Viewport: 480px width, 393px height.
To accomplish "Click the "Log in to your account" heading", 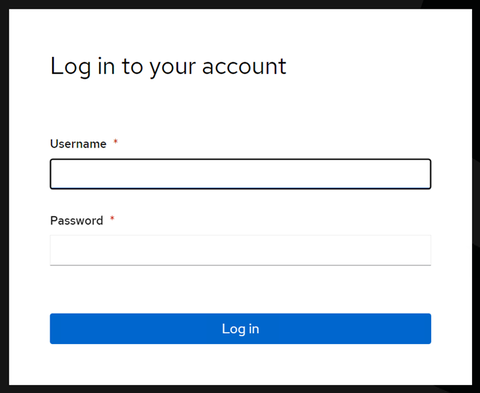I will [168, 66].
